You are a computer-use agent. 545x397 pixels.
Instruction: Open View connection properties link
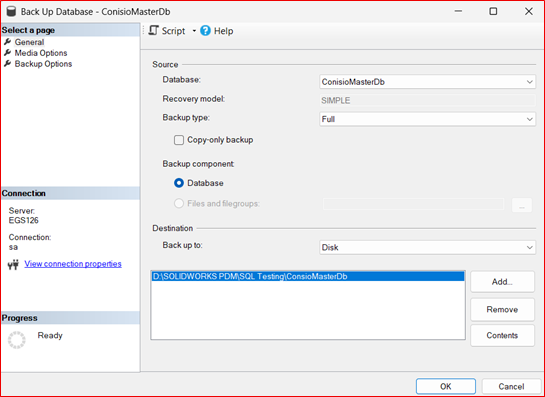73,264
